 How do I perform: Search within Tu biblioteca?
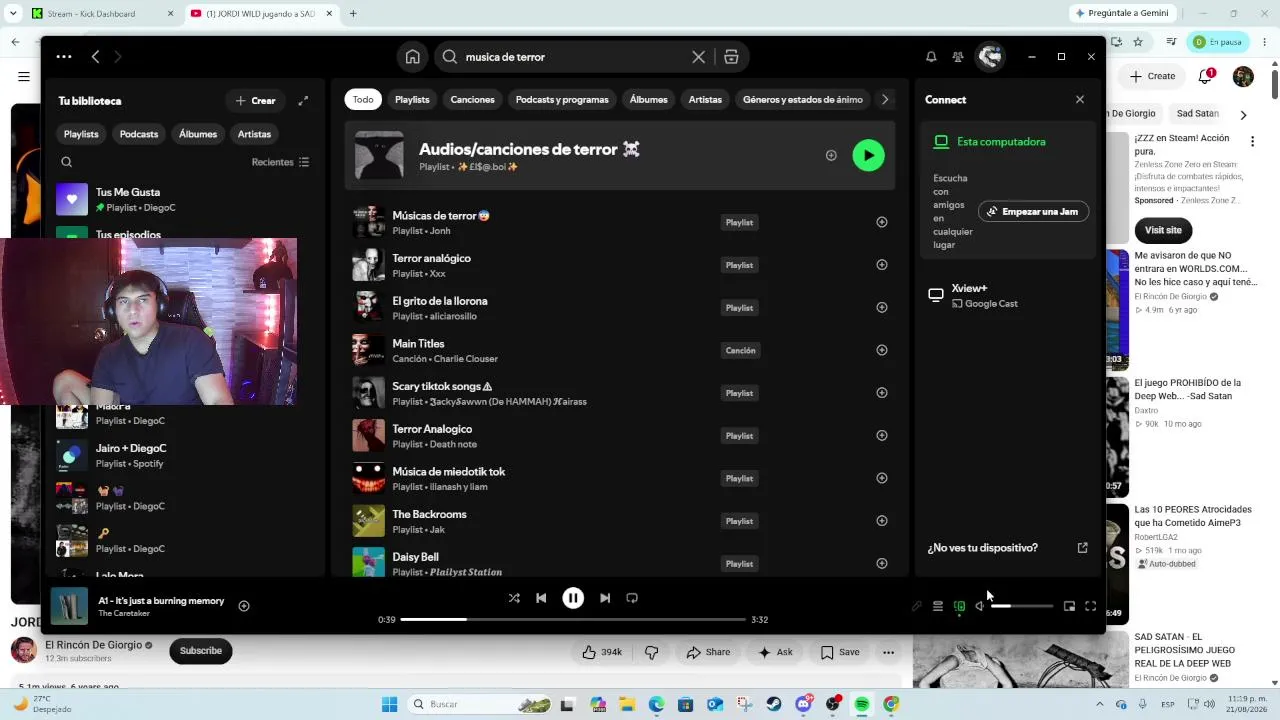(67, 162)
